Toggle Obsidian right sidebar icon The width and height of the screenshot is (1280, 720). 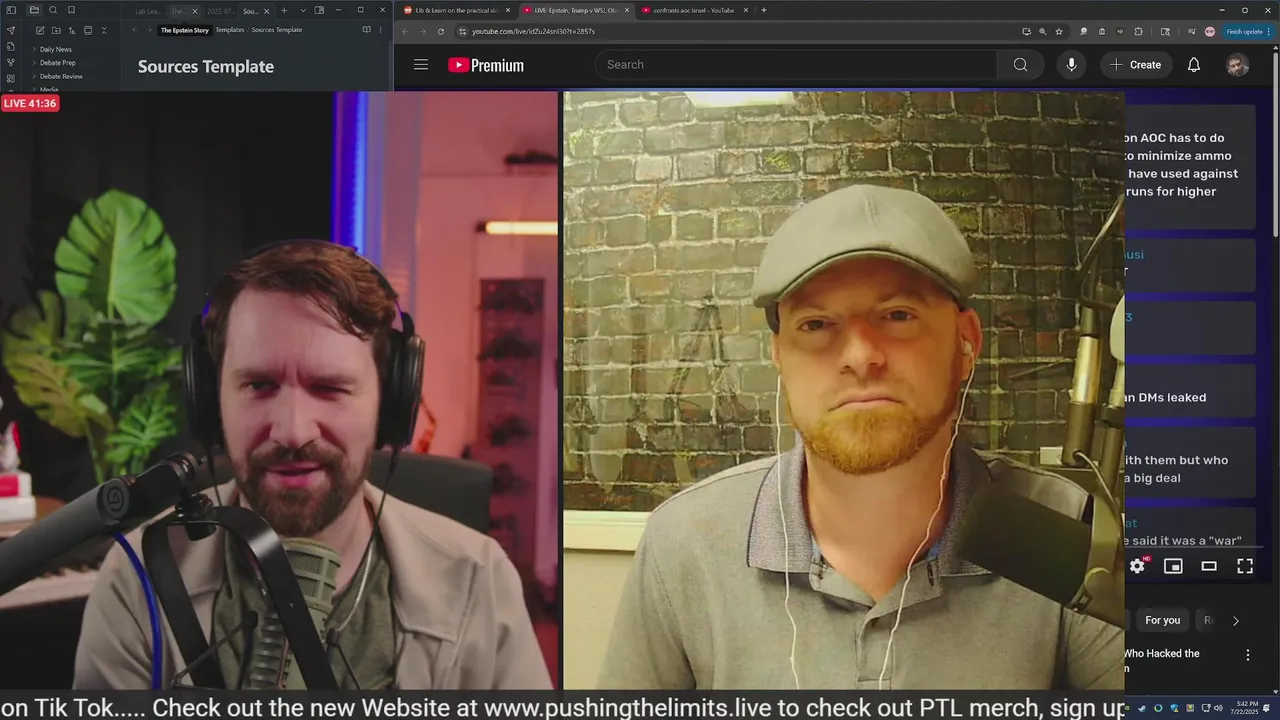point(319,11)
